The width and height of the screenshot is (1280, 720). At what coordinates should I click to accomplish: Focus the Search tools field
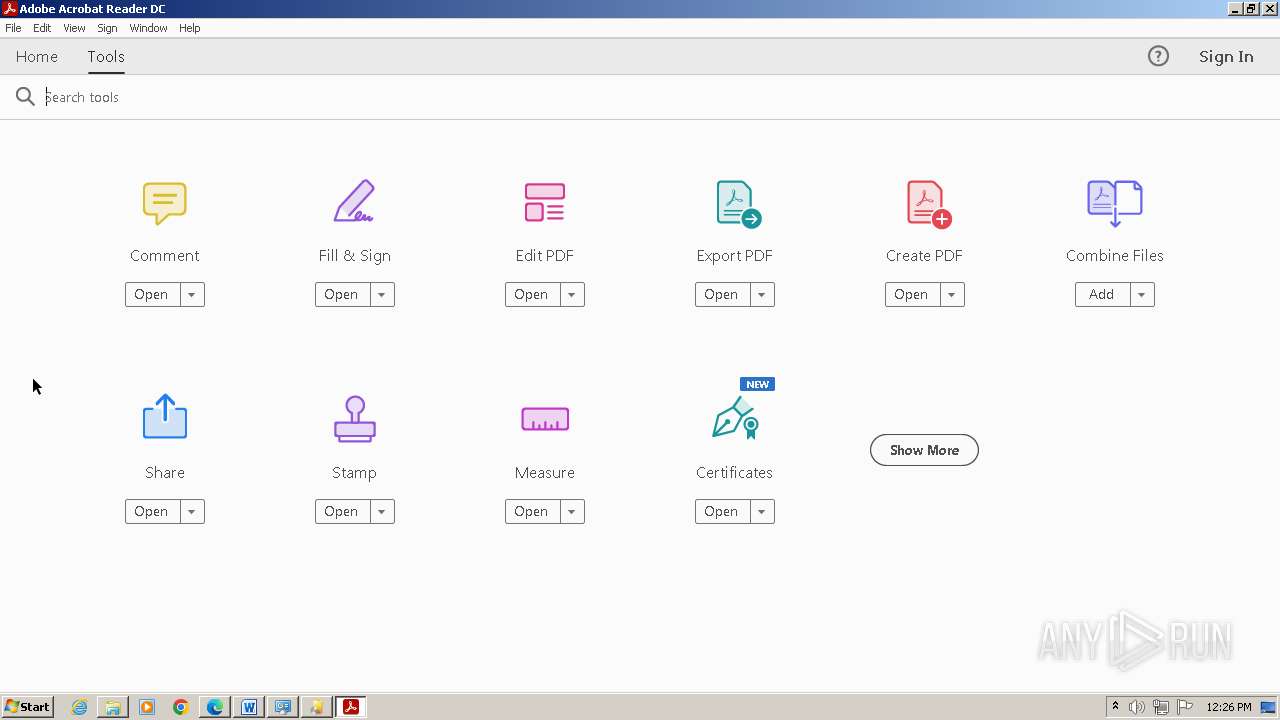coord(640,97)
